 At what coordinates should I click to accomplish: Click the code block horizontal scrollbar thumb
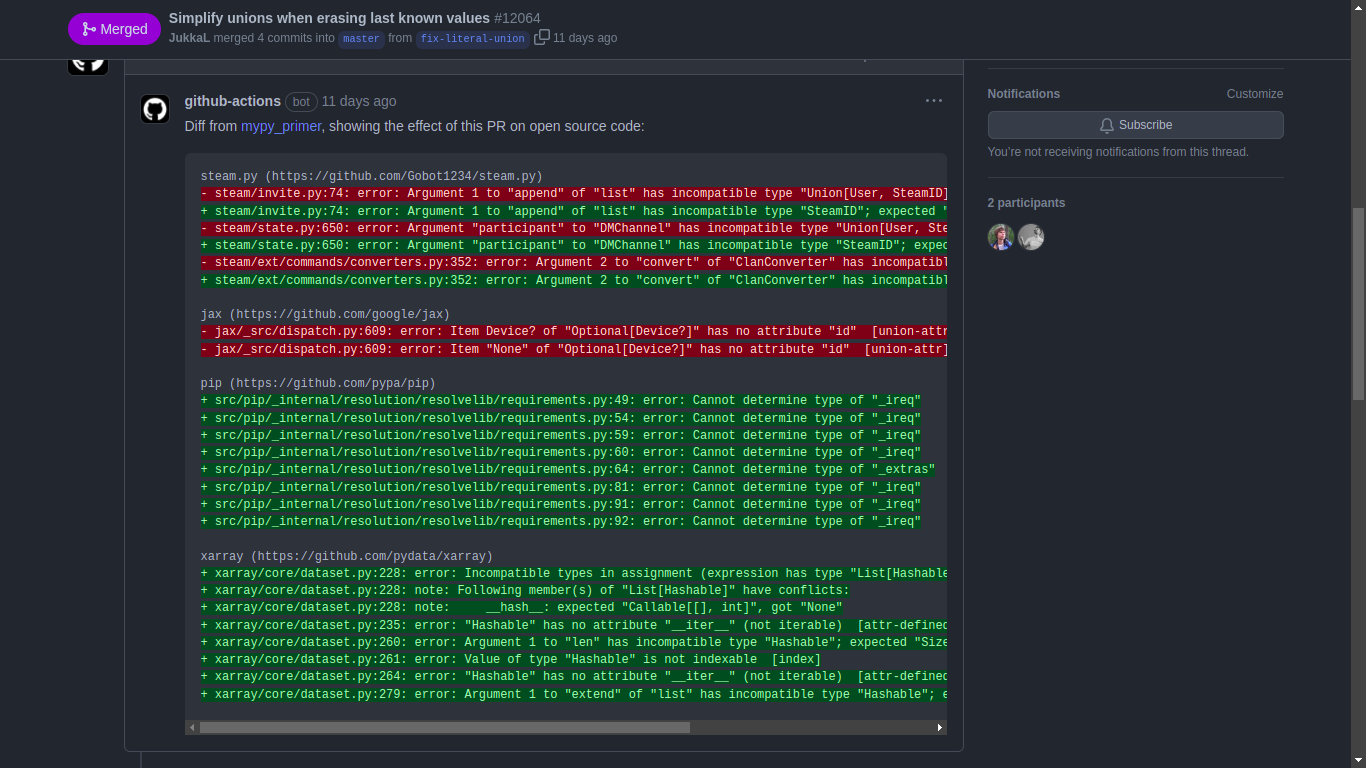click(x=445, y=727)
